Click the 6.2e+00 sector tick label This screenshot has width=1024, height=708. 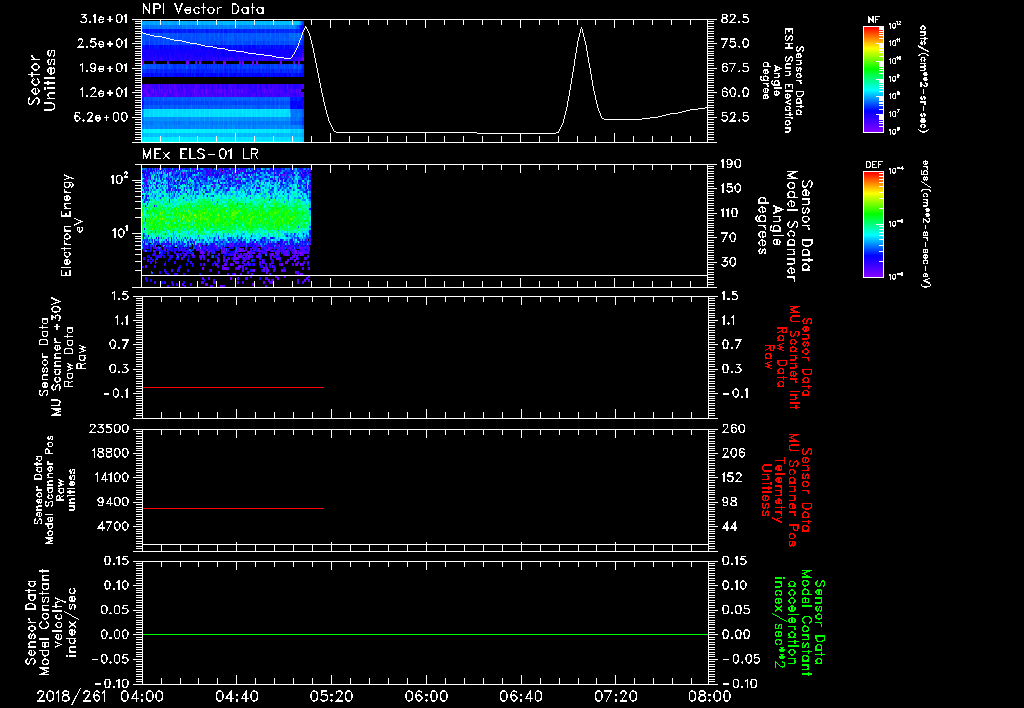103,117
